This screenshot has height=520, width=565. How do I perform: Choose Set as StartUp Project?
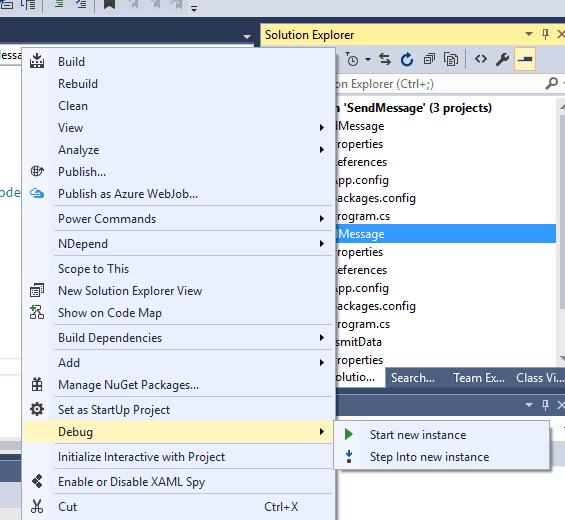[x=178, y=410]
